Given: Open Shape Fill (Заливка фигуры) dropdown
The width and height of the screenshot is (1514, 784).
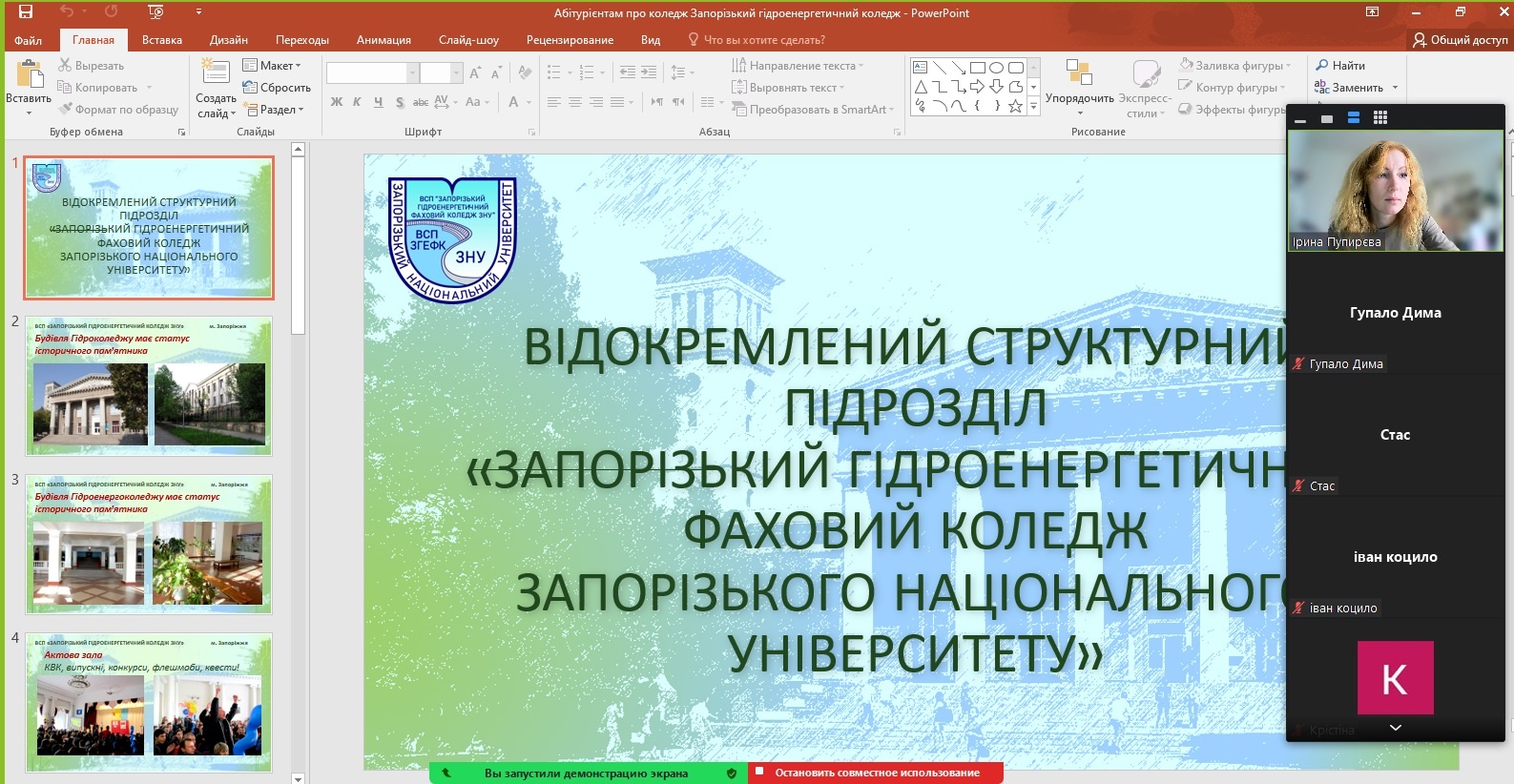Looking at the screenshot, I should coord(1235,65).
